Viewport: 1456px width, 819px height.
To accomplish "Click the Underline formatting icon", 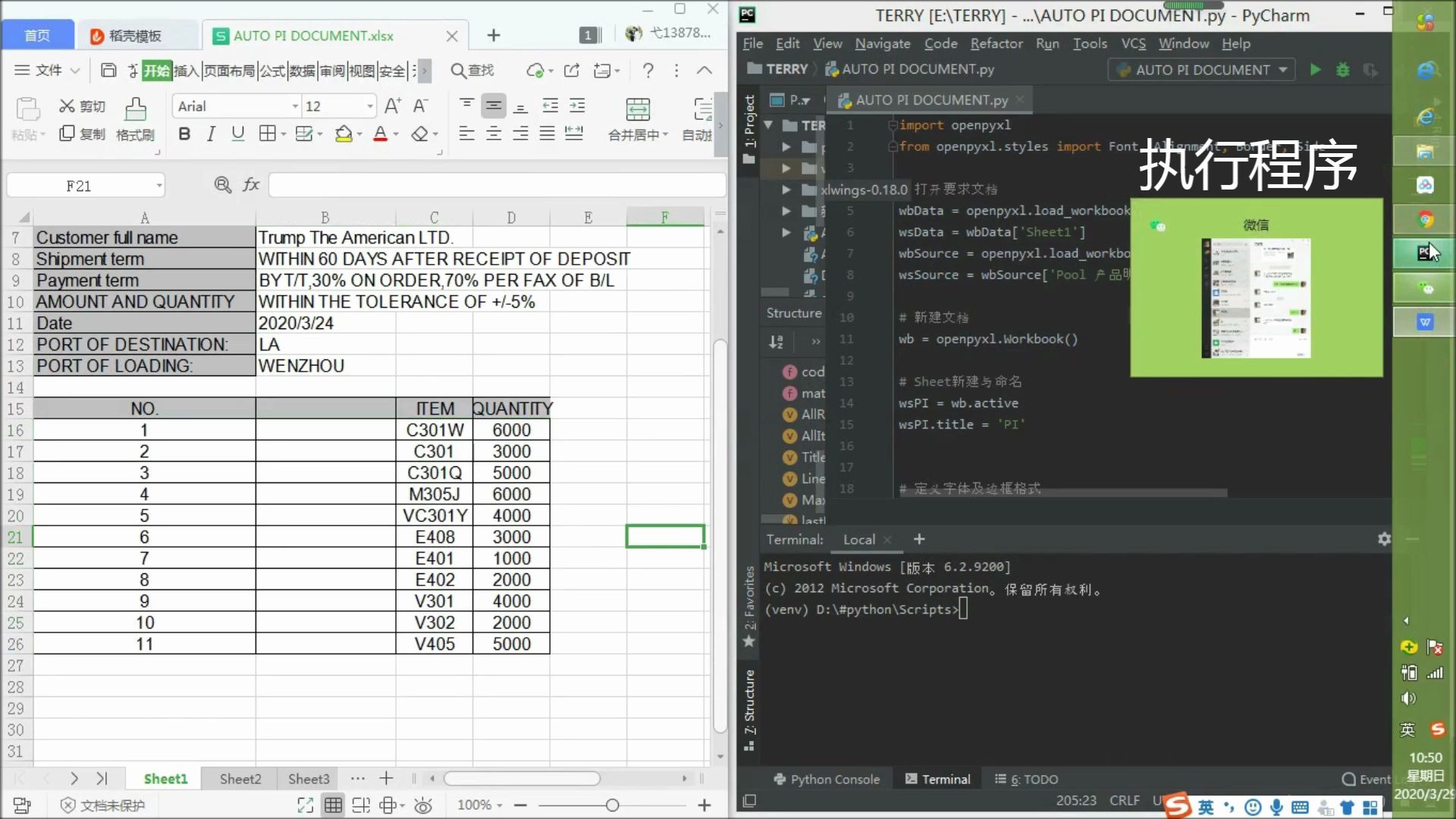I will [238, 134].
